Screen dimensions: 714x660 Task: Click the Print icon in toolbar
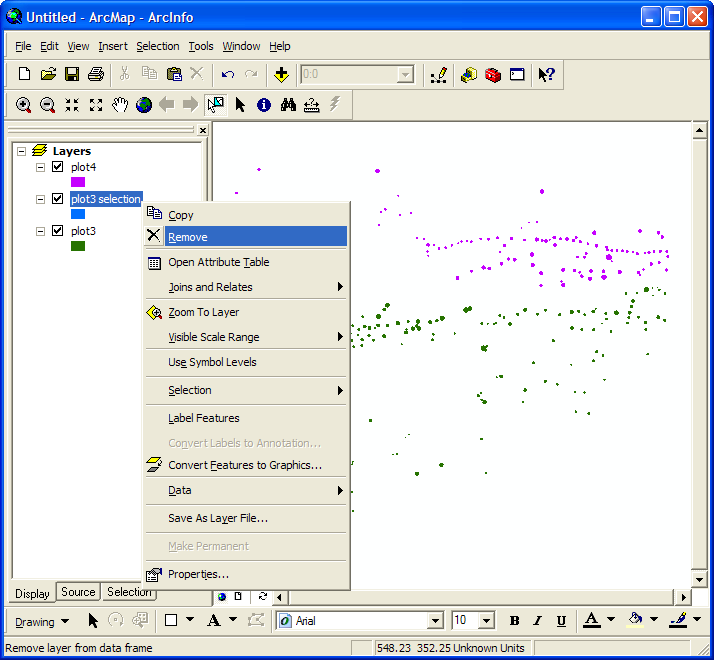click(x=96, y=74)
